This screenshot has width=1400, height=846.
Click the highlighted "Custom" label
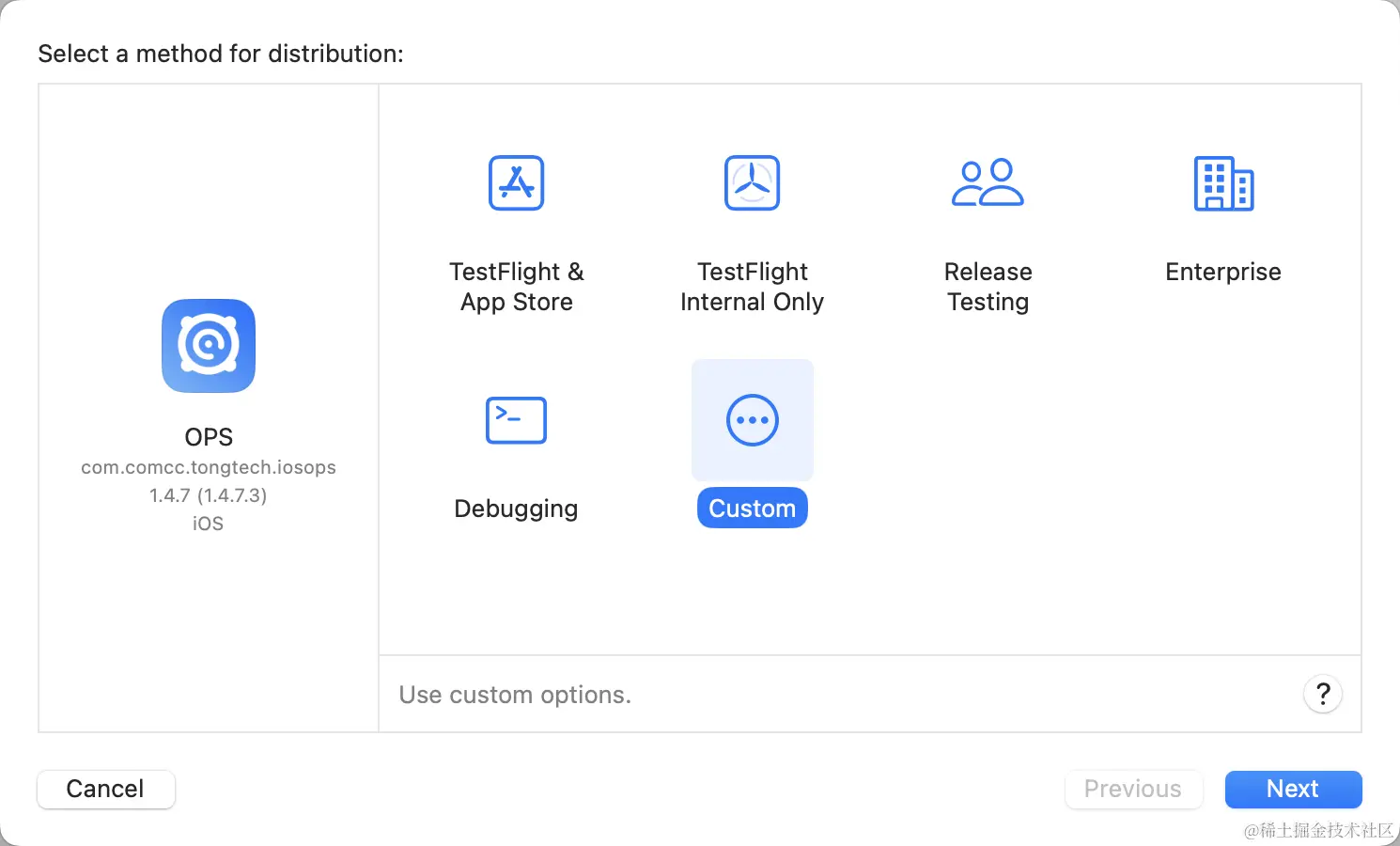pos(752,509)
